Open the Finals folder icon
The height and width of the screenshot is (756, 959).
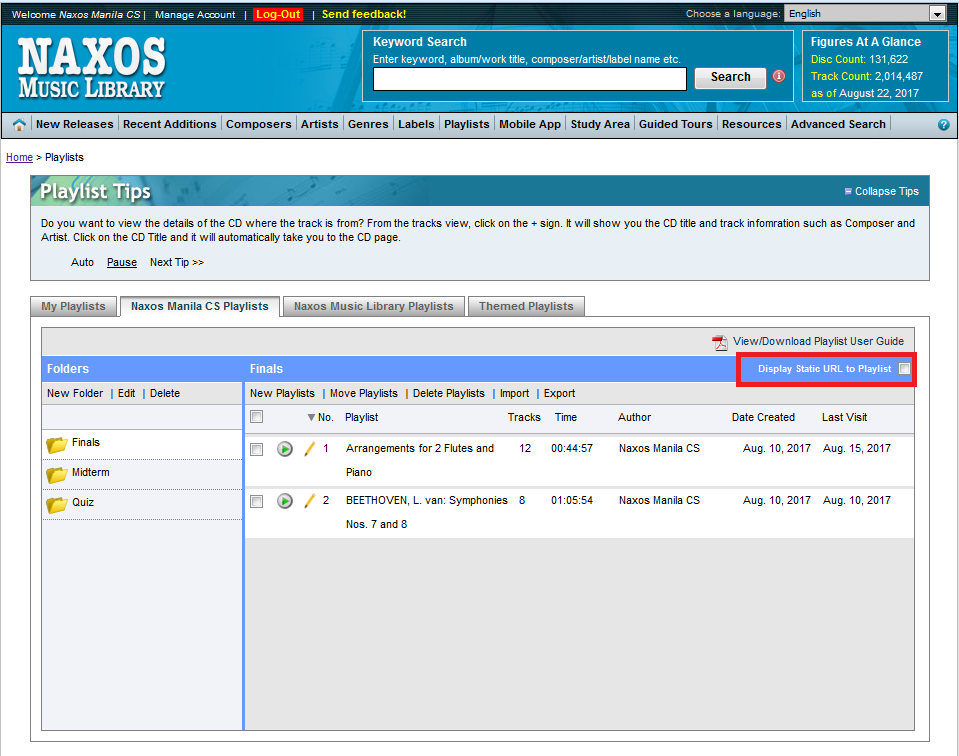pos(58,441)
